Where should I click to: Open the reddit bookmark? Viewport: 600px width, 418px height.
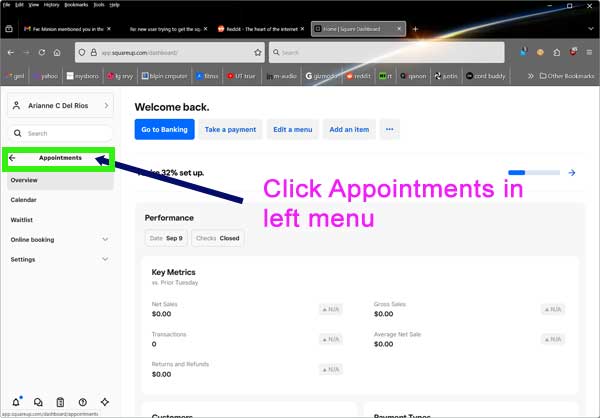point(359,76)
